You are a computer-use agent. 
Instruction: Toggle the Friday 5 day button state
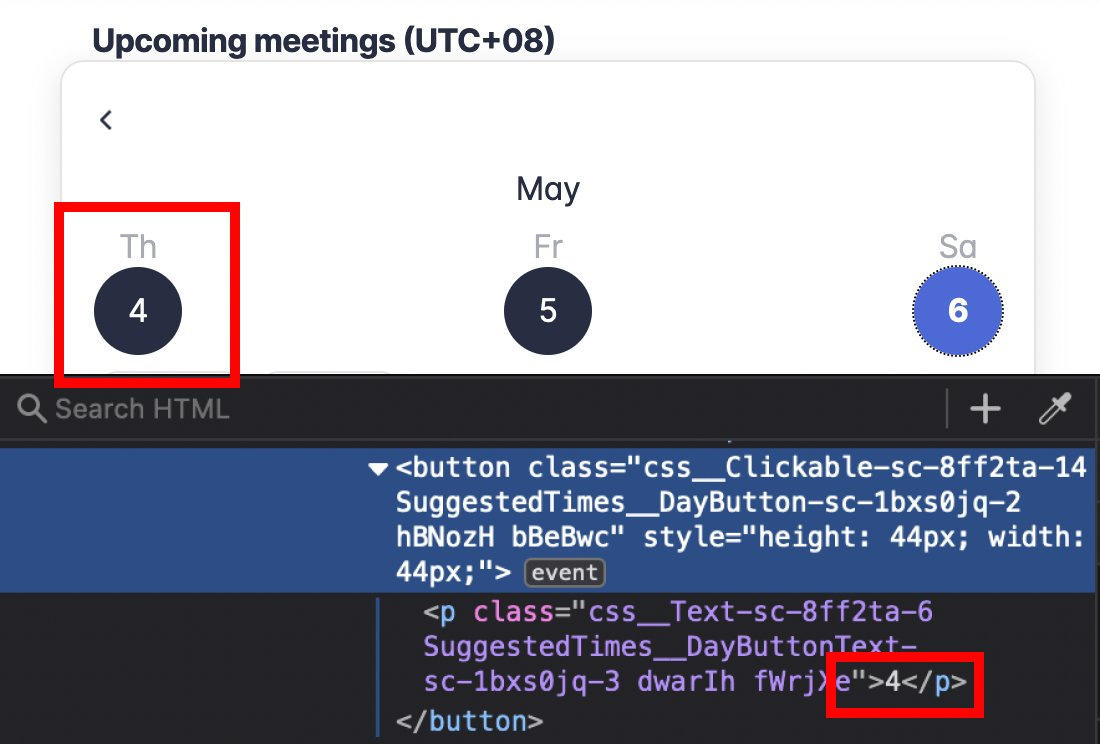548,310
